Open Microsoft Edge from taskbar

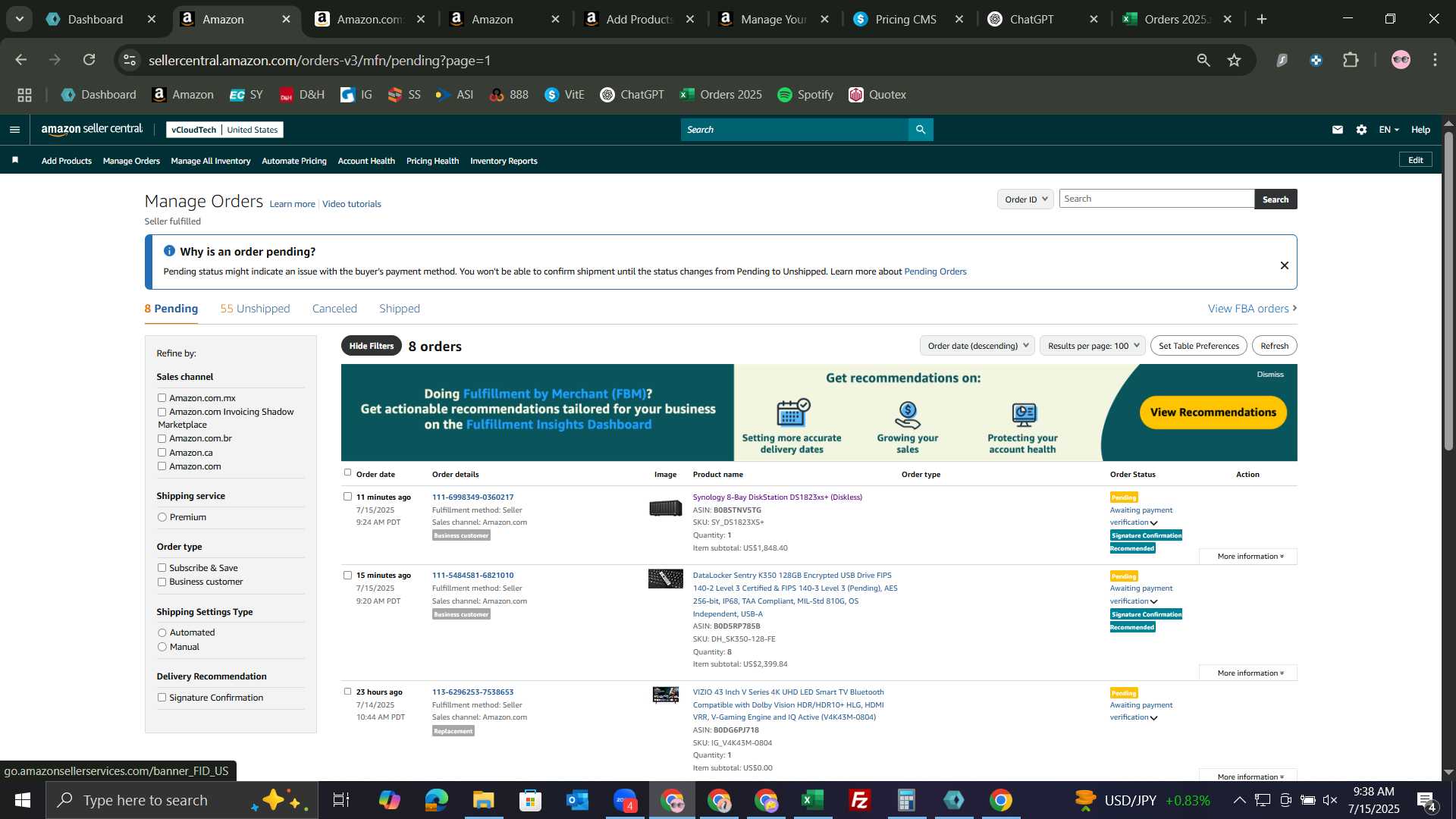click(436, 800)
